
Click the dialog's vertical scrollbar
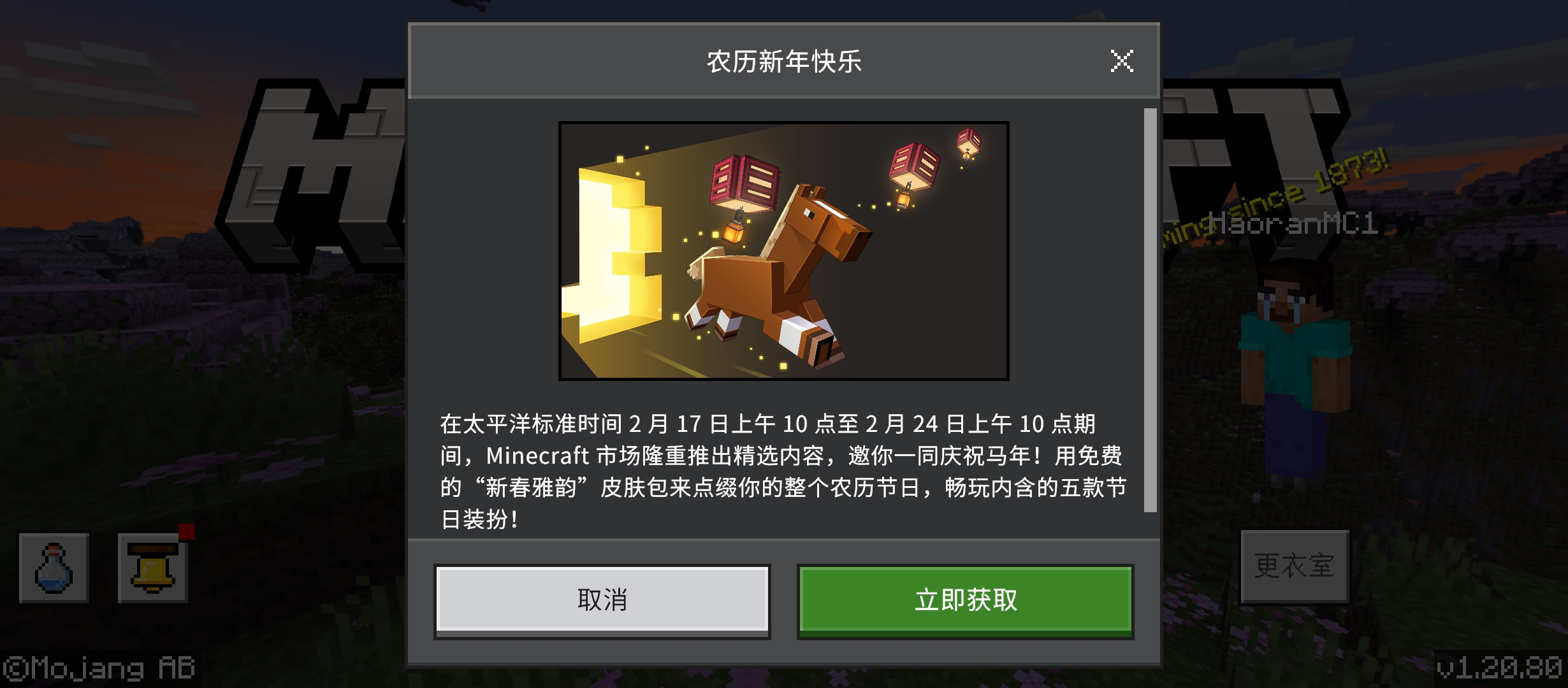coord(1151,310)
